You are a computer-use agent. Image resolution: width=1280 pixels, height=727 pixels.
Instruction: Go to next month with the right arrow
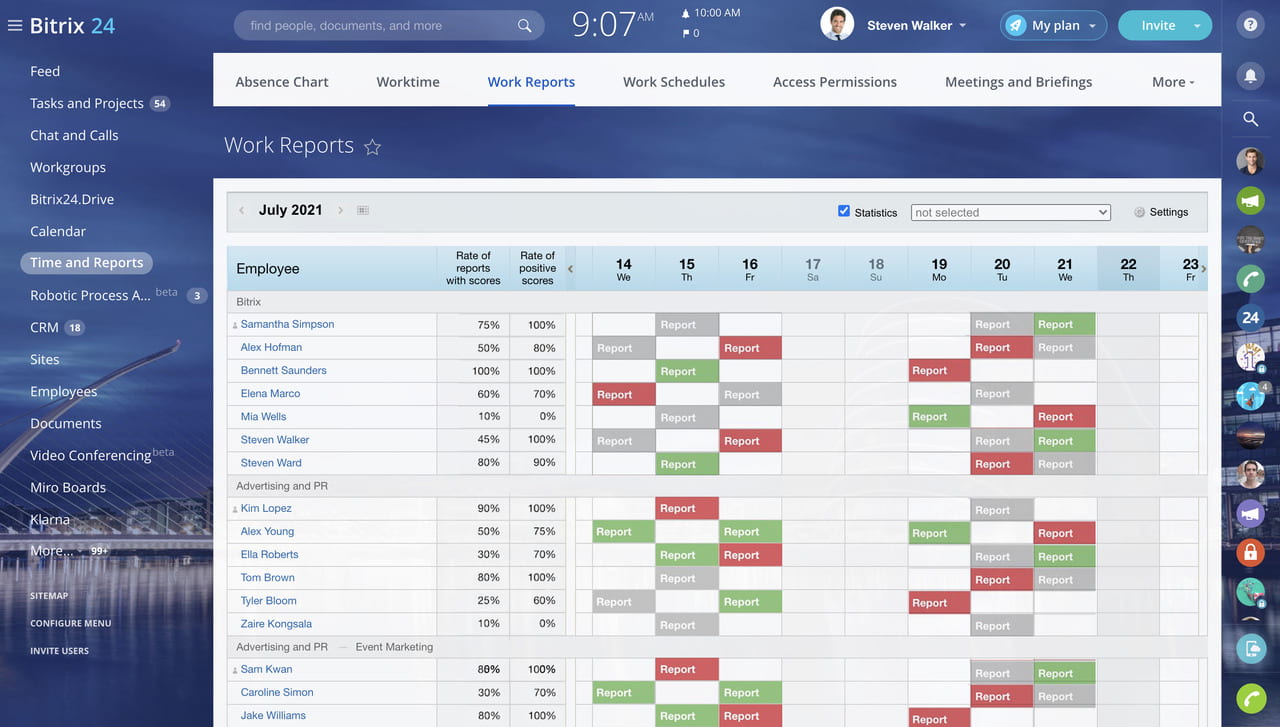340,210
